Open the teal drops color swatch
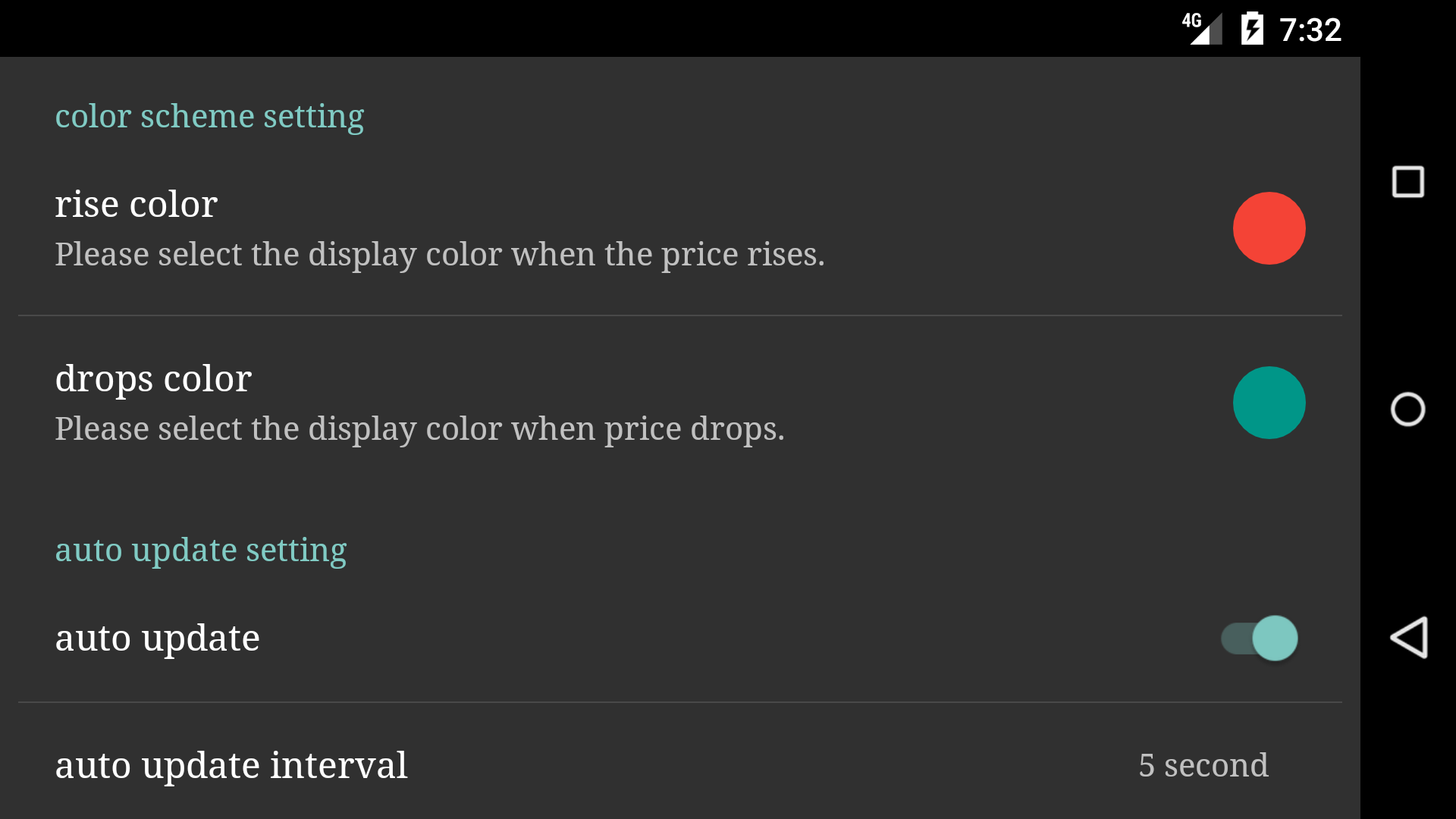 (x=1269, y=403)
